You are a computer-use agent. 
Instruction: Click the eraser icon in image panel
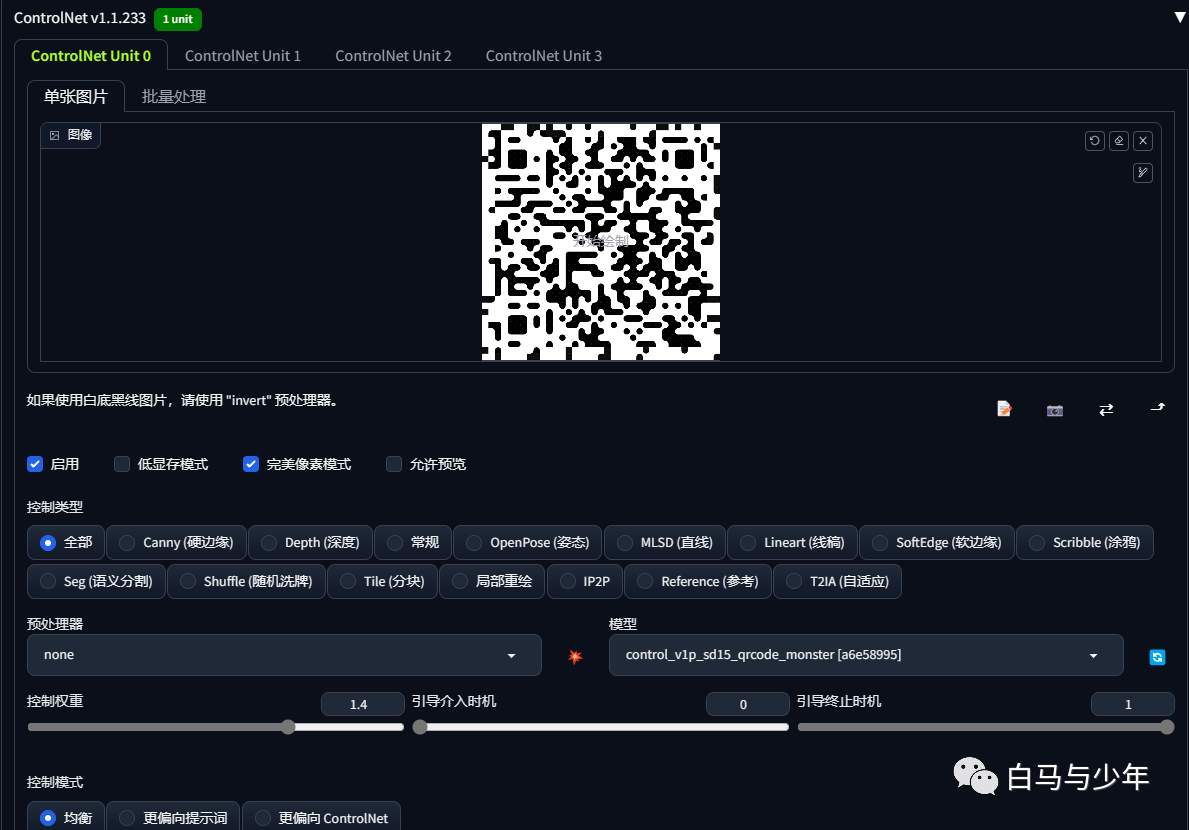click(1118, 141)
